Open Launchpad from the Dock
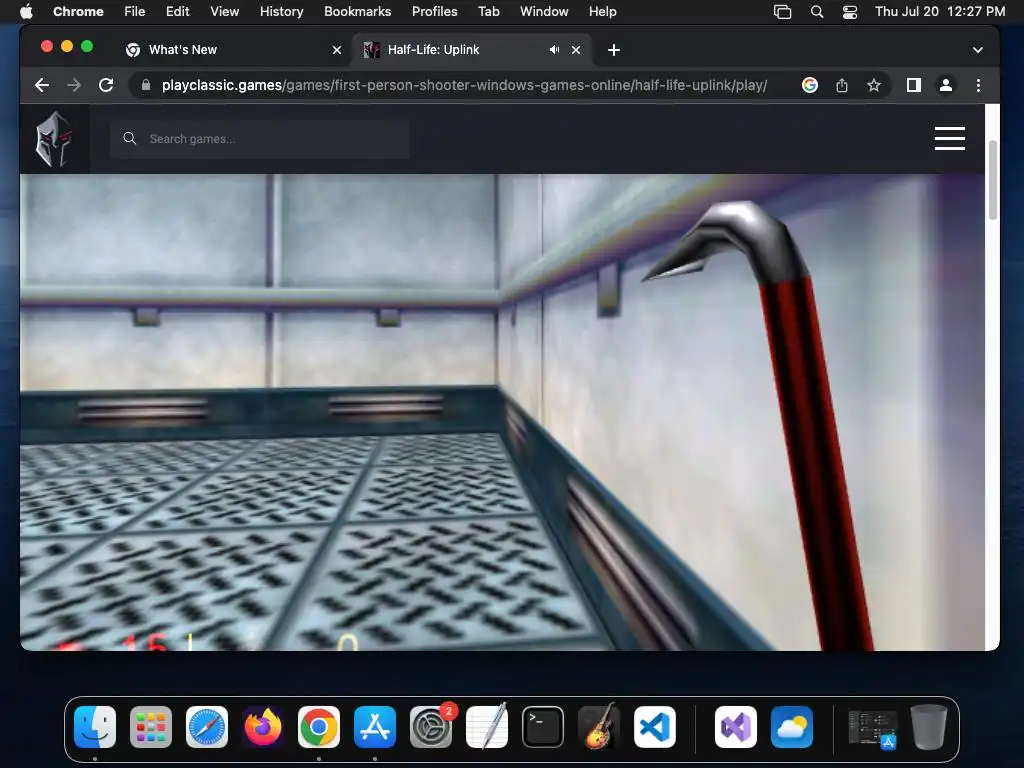 (x=151, y=727)
